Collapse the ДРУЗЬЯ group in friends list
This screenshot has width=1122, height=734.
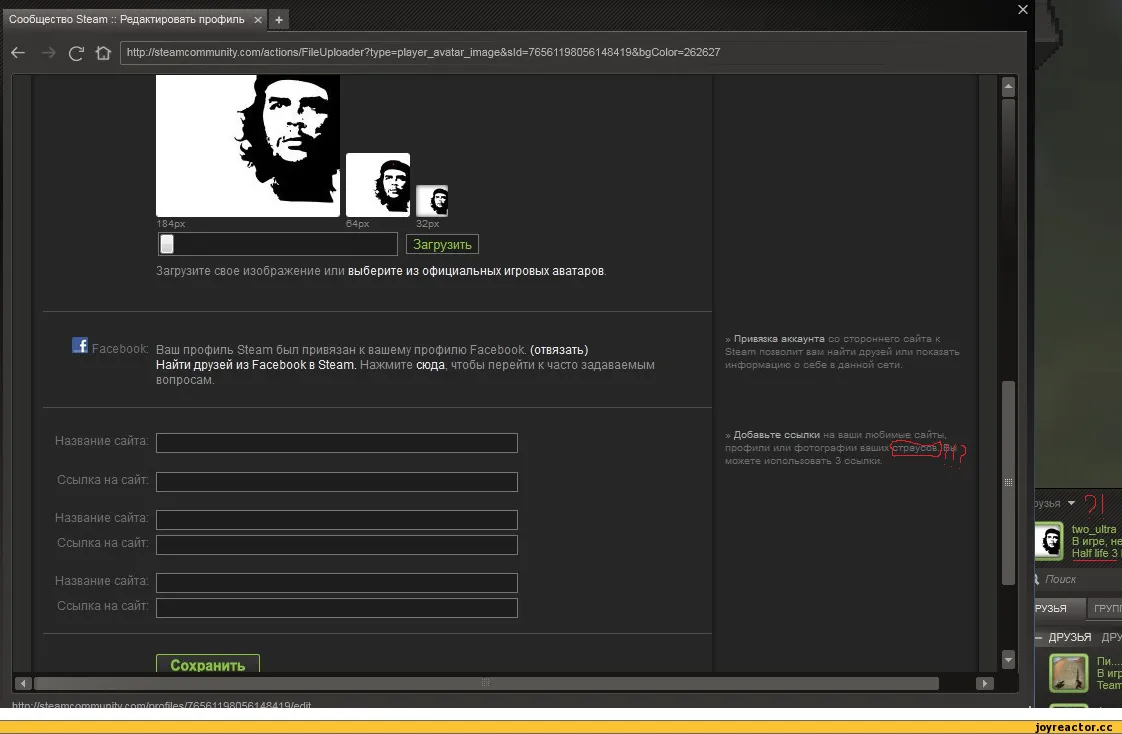pyautogui.click(x=1039, y=637)
